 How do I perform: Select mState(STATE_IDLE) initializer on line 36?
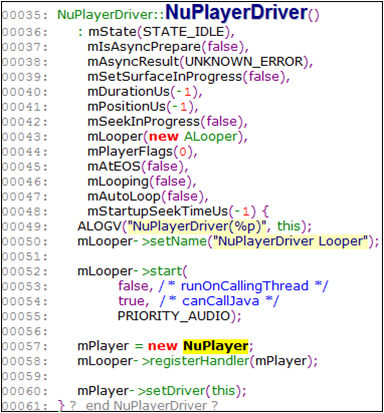159,32
